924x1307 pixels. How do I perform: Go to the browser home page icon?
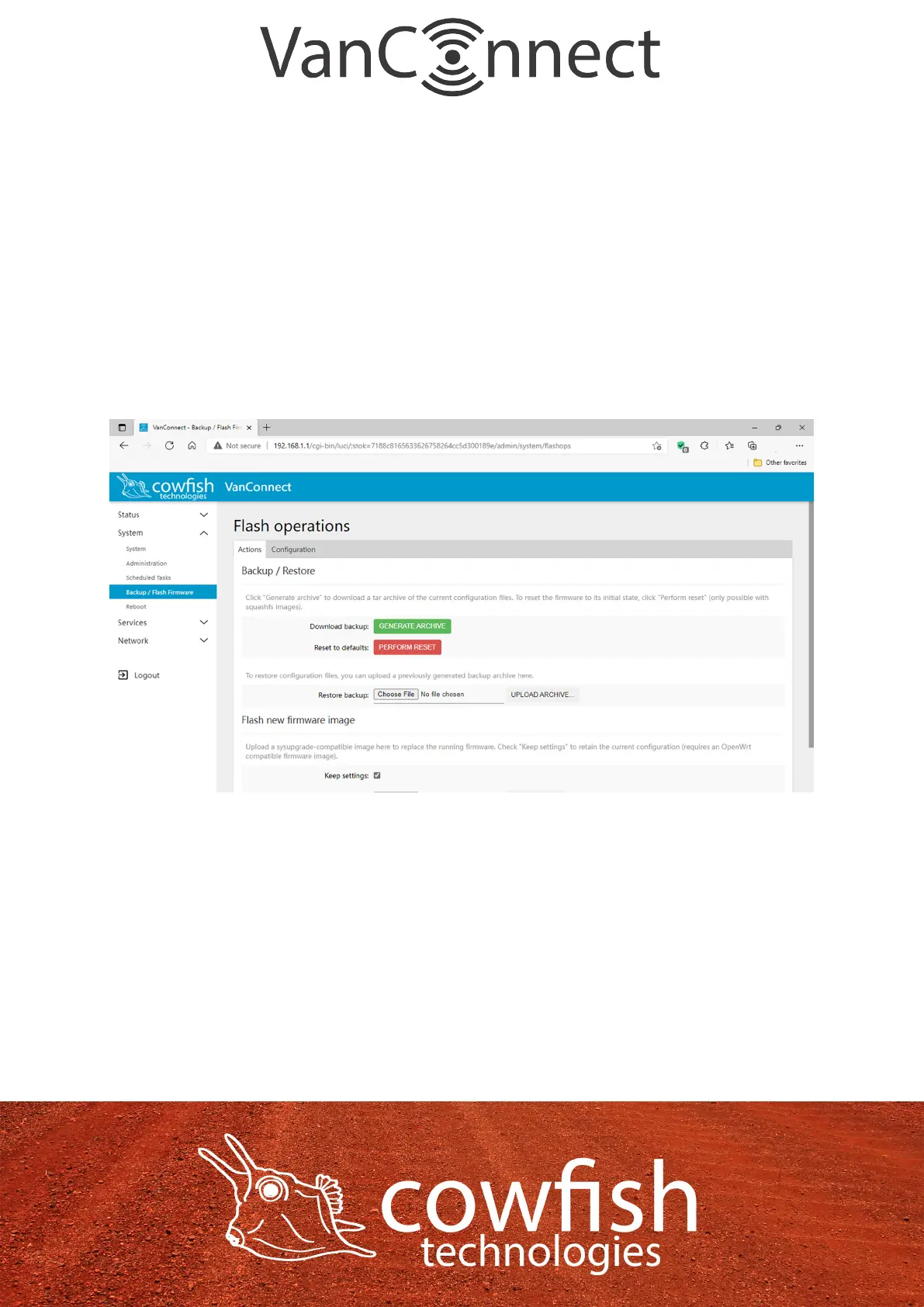(192, 445)
